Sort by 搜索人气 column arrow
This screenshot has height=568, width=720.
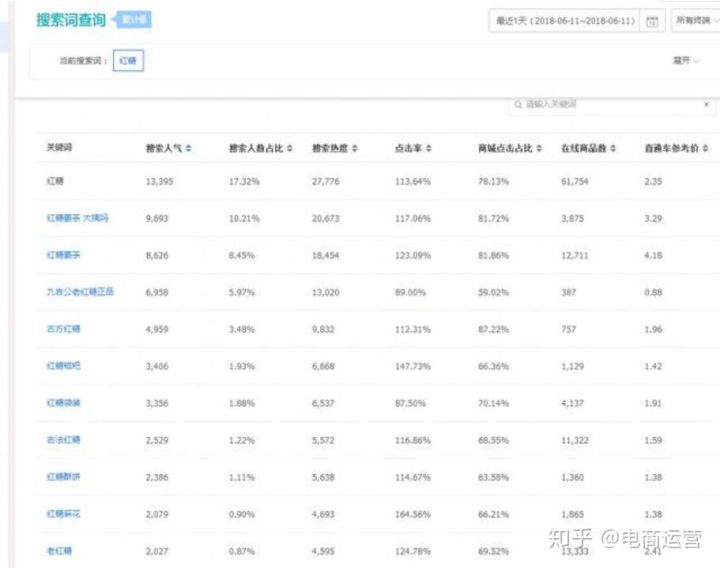(x=189, y=148)
